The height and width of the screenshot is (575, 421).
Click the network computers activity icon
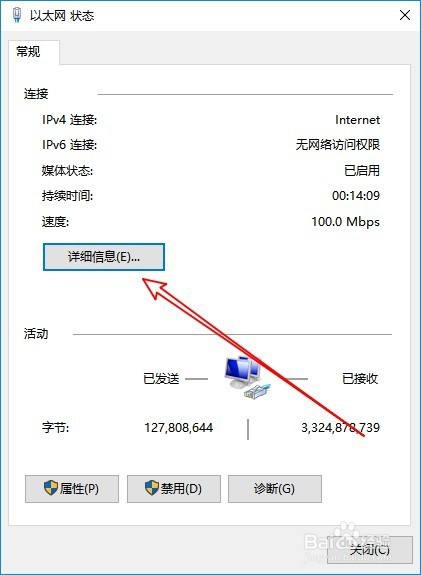point(247,377)
